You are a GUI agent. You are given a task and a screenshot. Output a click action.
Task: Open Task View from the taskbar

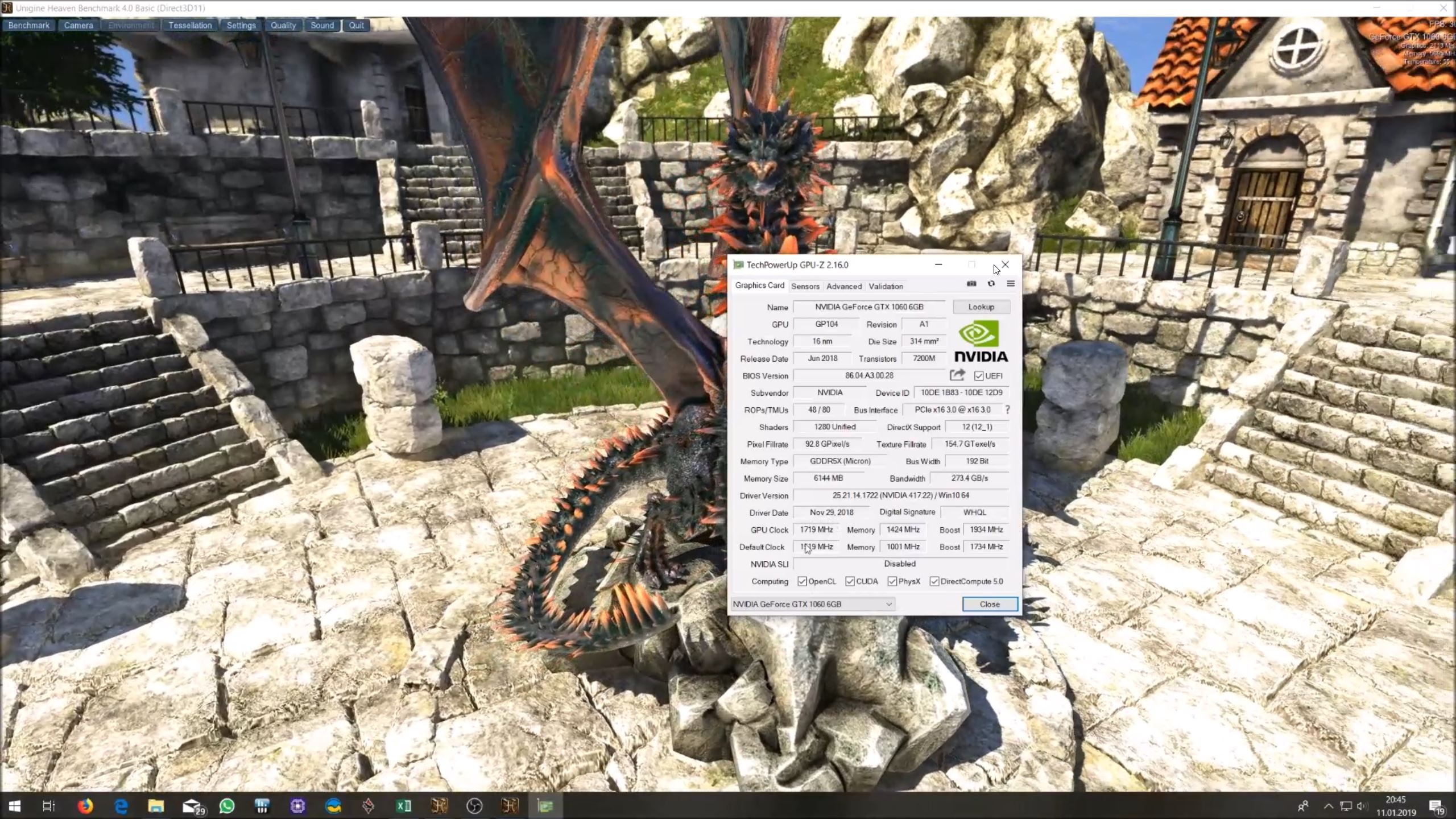(x=49, y=806)
